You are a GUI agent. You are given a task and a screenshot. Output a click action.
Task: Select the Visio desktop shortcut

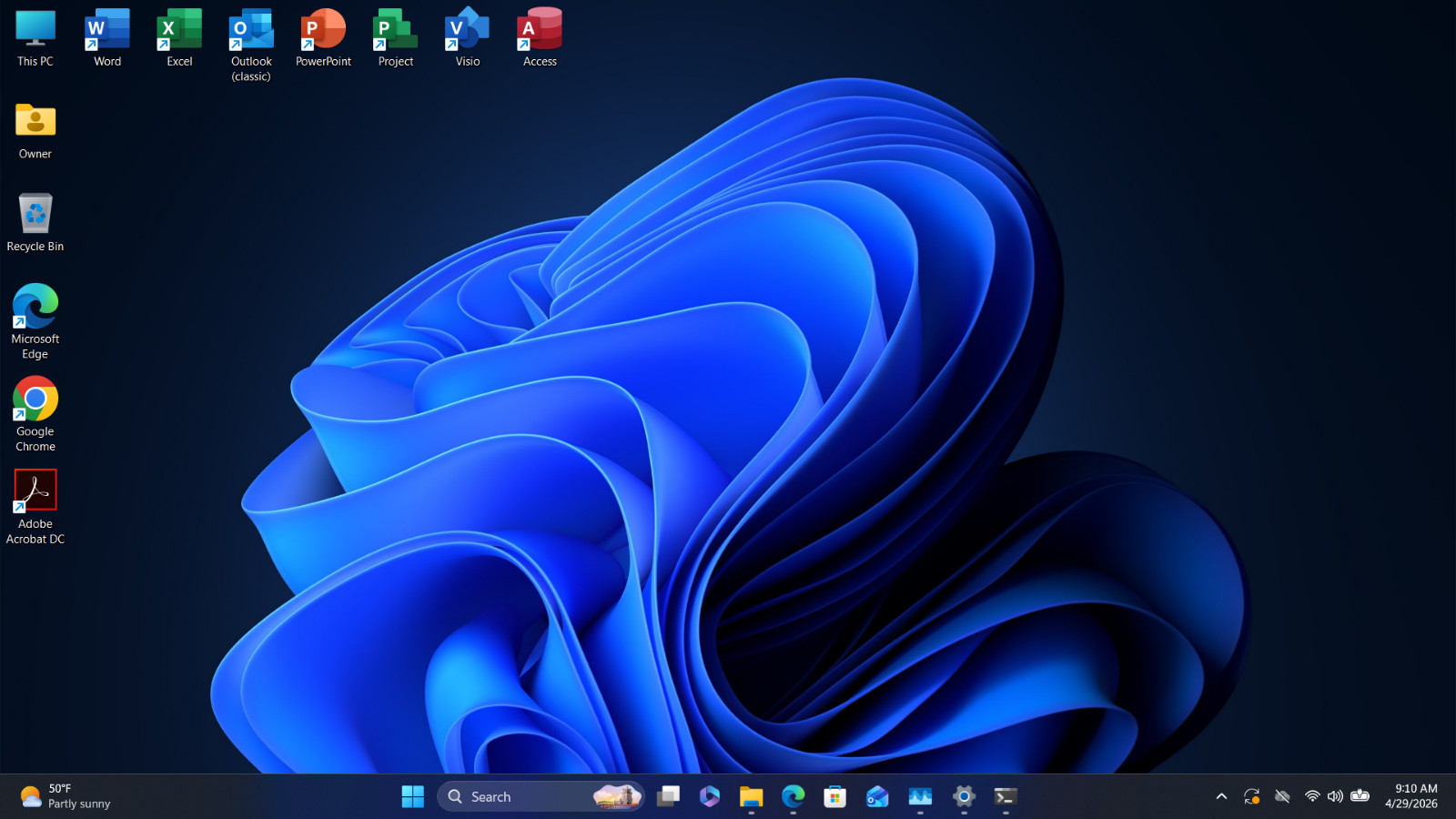[x=468, y=38]
